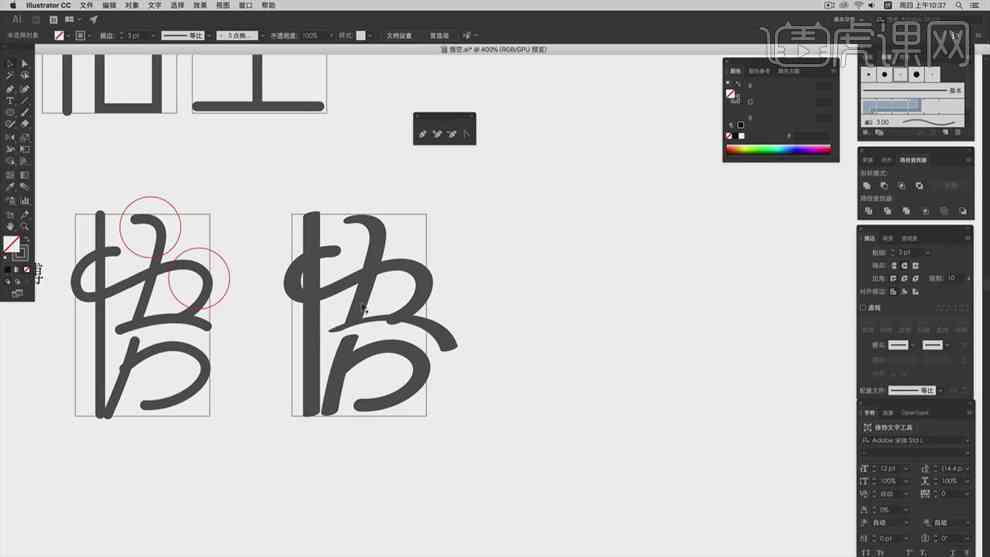Click the 文档设置 button

(x=399, y=35)
